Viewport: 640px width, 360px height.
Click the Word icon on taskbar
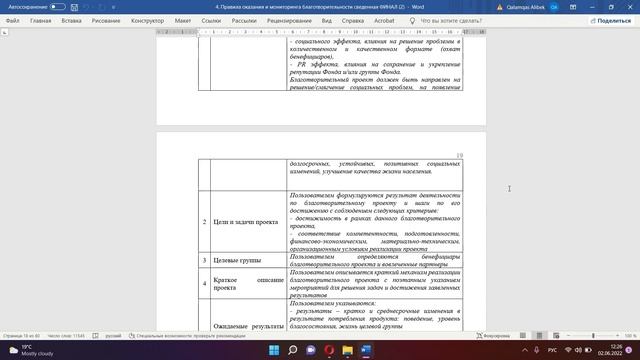pyautogui.click(x=366, y=350)
